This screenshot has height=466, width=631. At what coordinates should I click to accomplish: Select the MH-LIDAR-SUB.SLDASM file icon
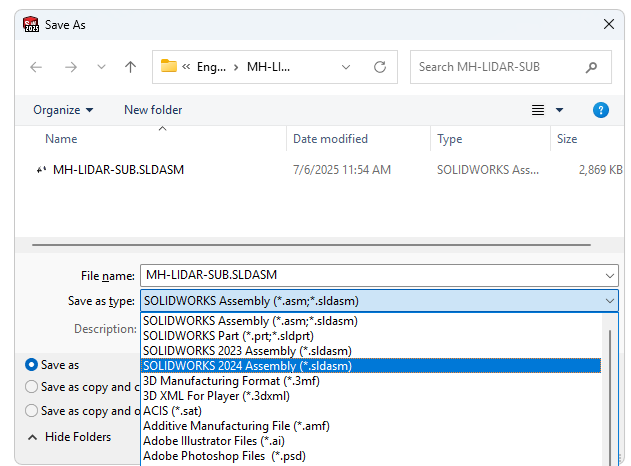pos(41,170)
